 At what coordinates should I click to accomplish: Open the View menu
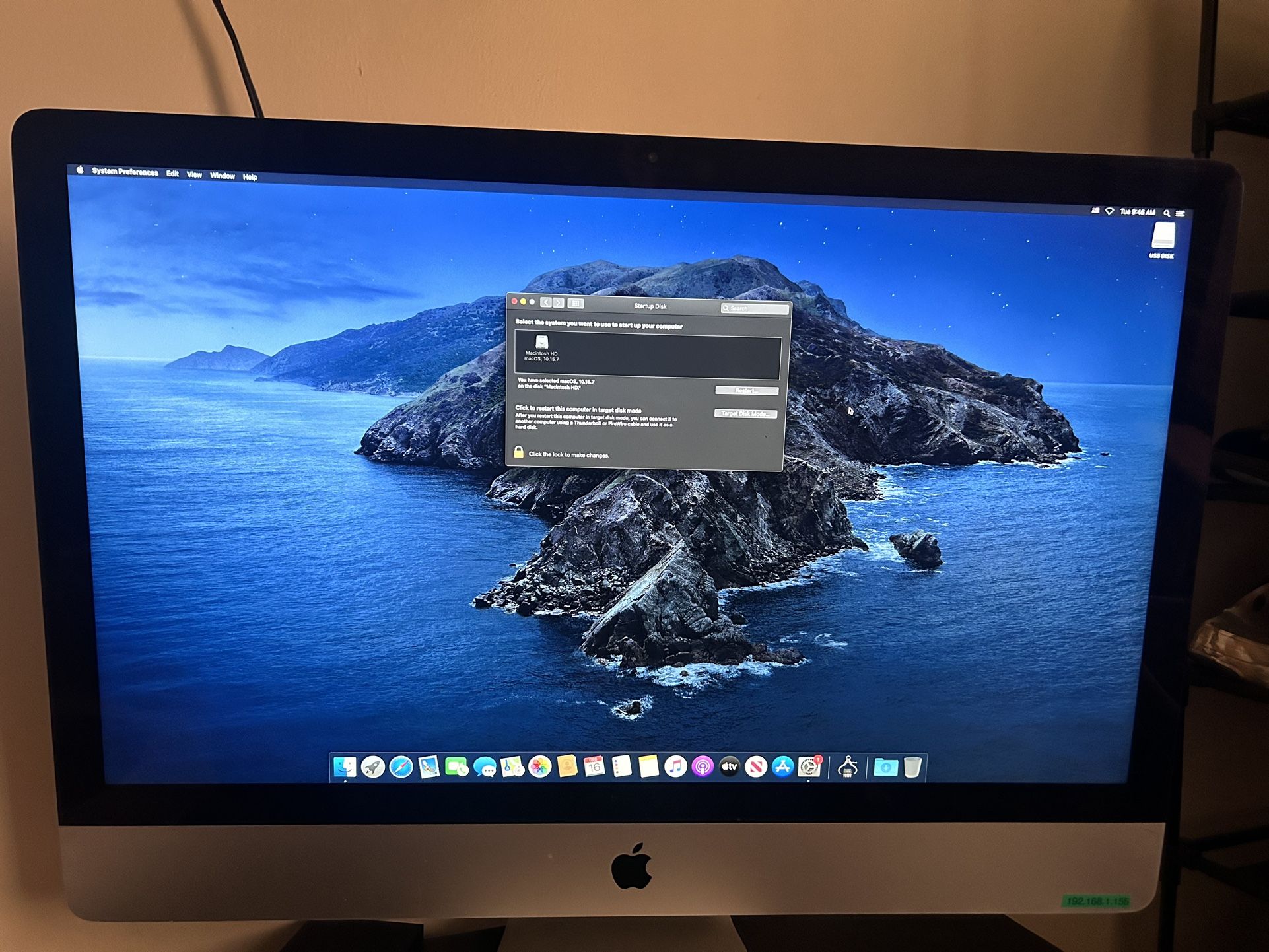(194, 175)
